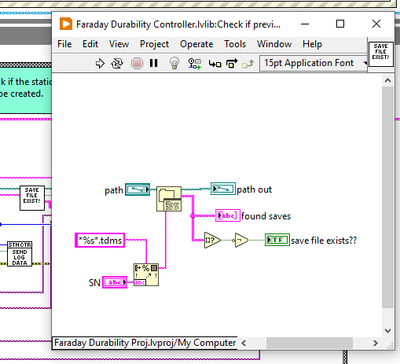
Task: Toggle Retain Wire Values icon
Action: coord(194,63)
